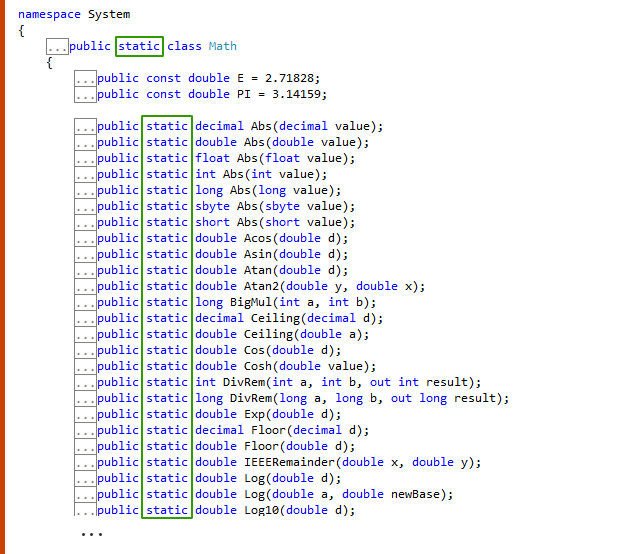Screen dimensions: 640x554
Task: Click 'sbyte' return type of Abs
Action: [212, 207]
